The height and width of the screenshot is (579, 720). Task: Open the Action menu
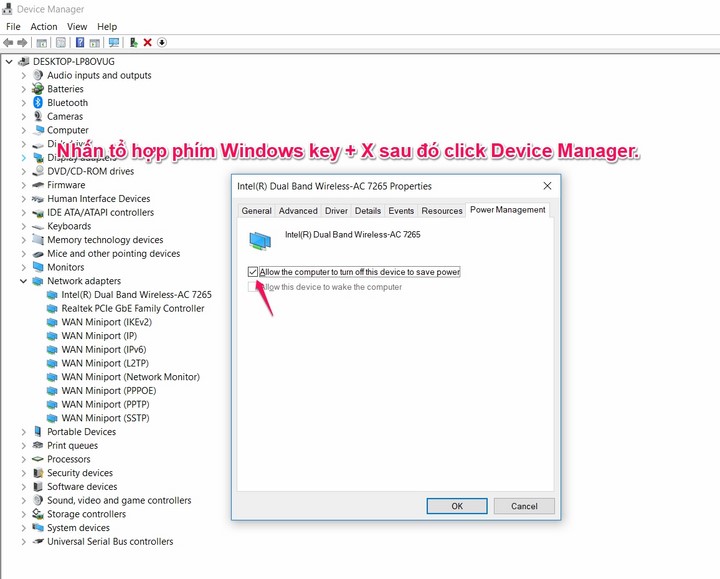[44, 26]
